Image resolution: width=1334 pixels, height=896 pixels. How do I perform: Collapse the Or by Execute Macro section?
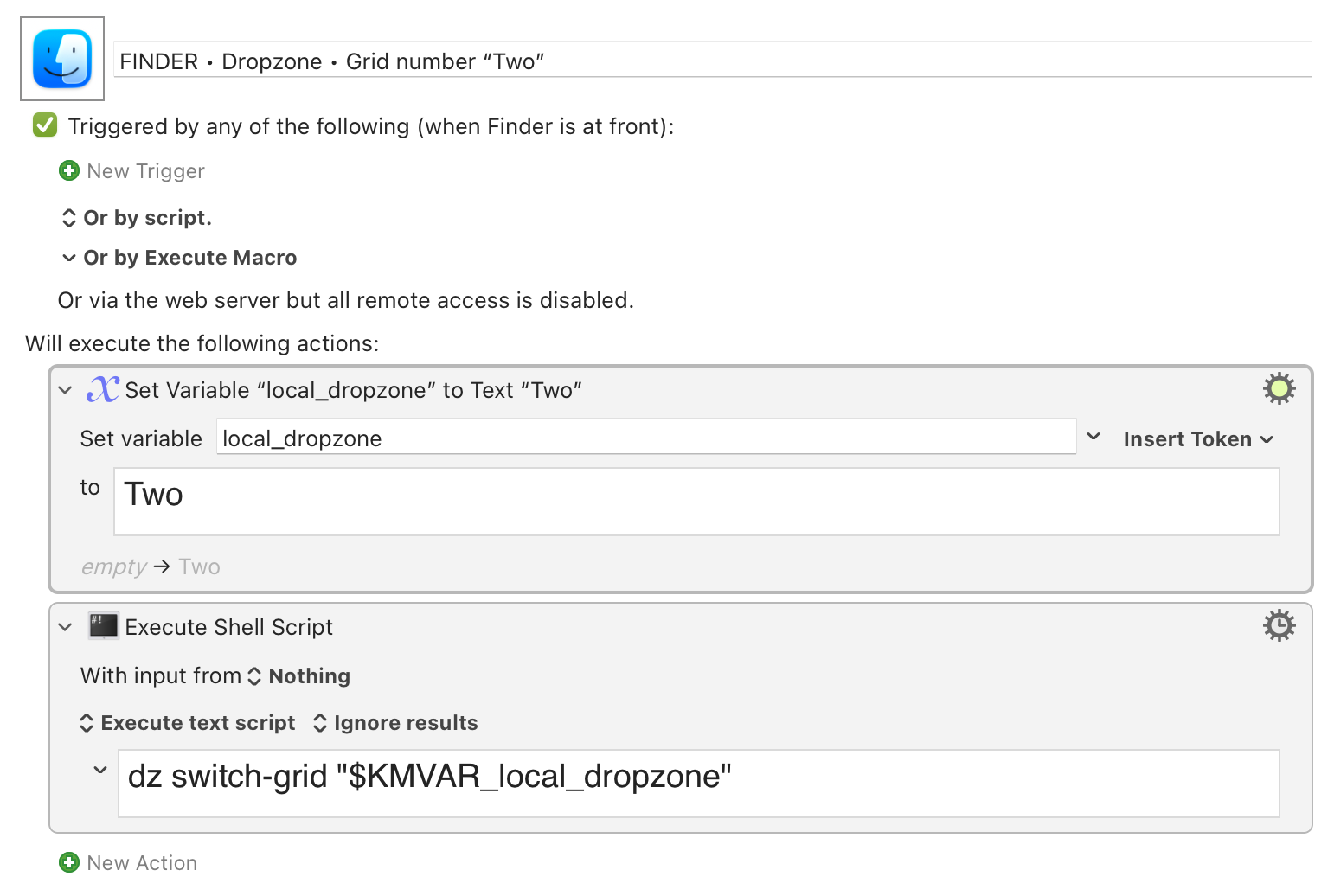pos(69,258)
